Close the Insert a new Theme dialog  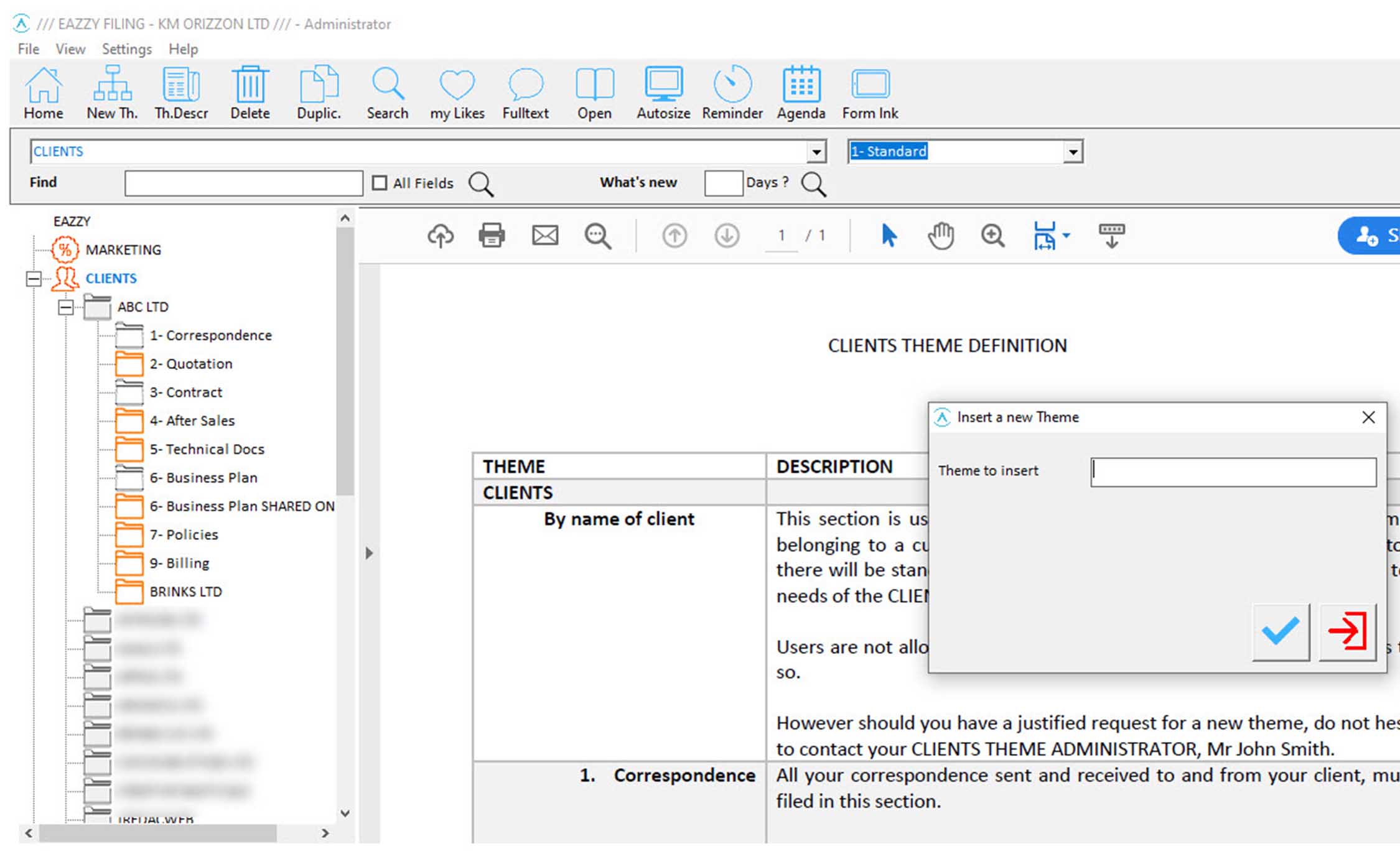coord(1368,417)
